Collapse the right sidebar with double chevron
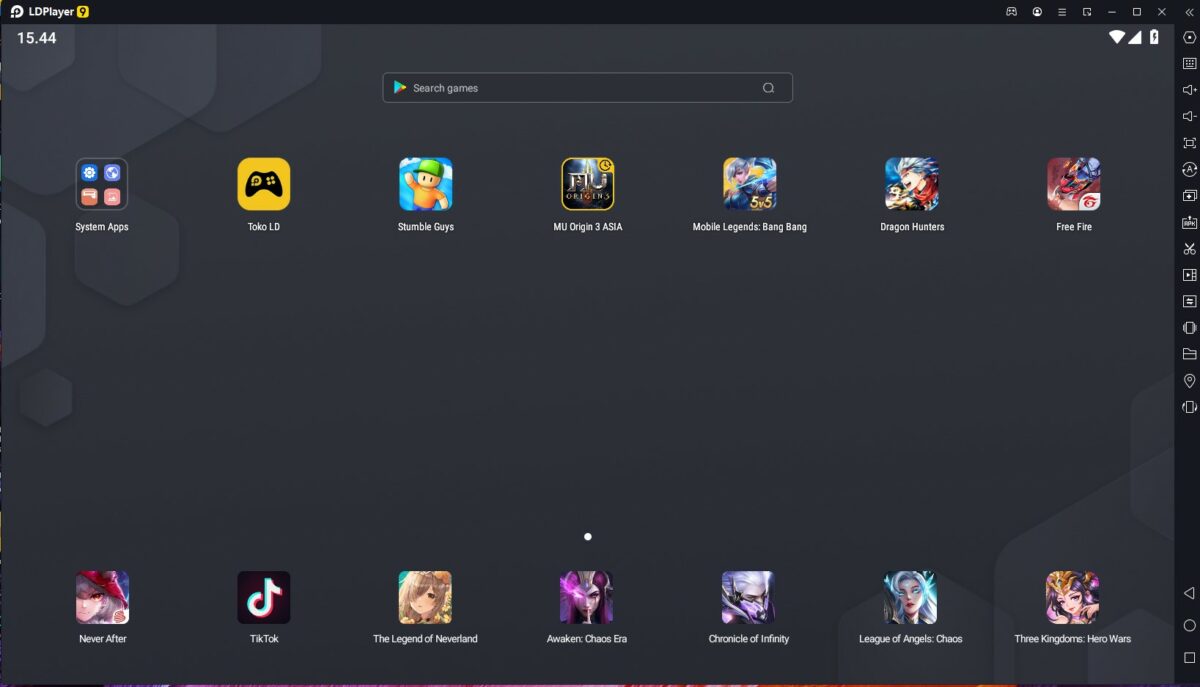The image size is (1200, 687). (1189, 12)
